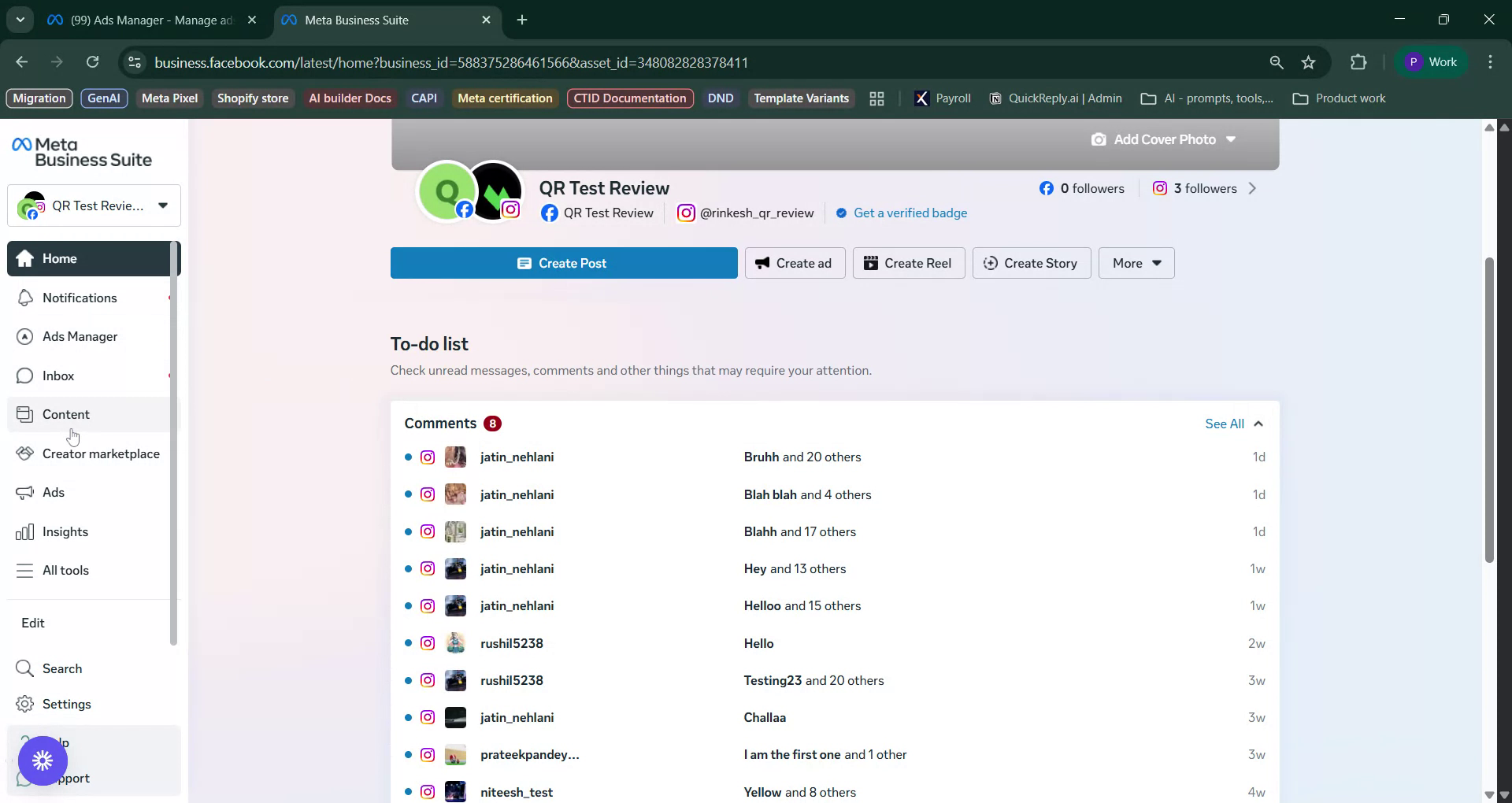1512x803 pixels.
Task: Open Creator marketplace
Action: (101, 453)
